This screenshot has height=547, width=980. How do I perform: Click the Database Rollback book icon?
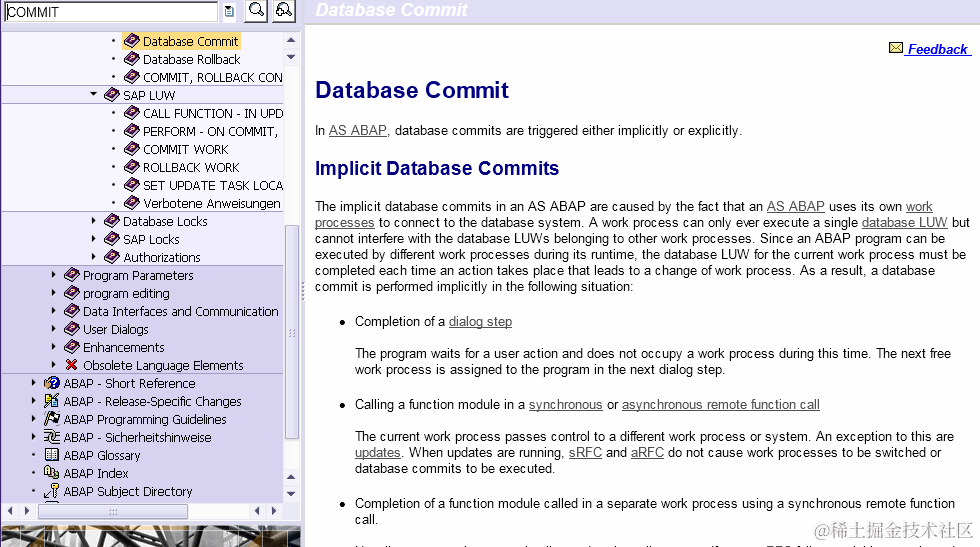(131, 59)
